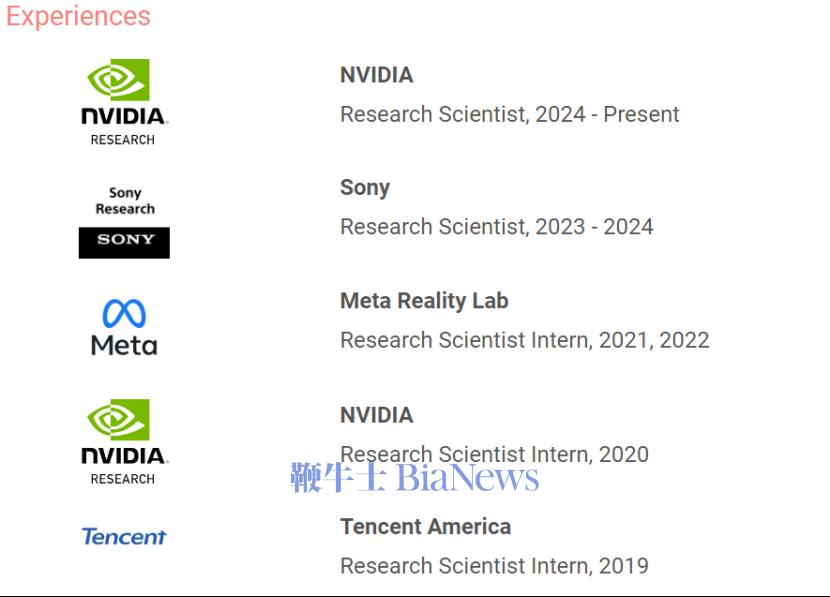The image size is (830, 597).
Task: Select text Research Scientist, 2023 - 2024
Action: (x=497, y=227)
